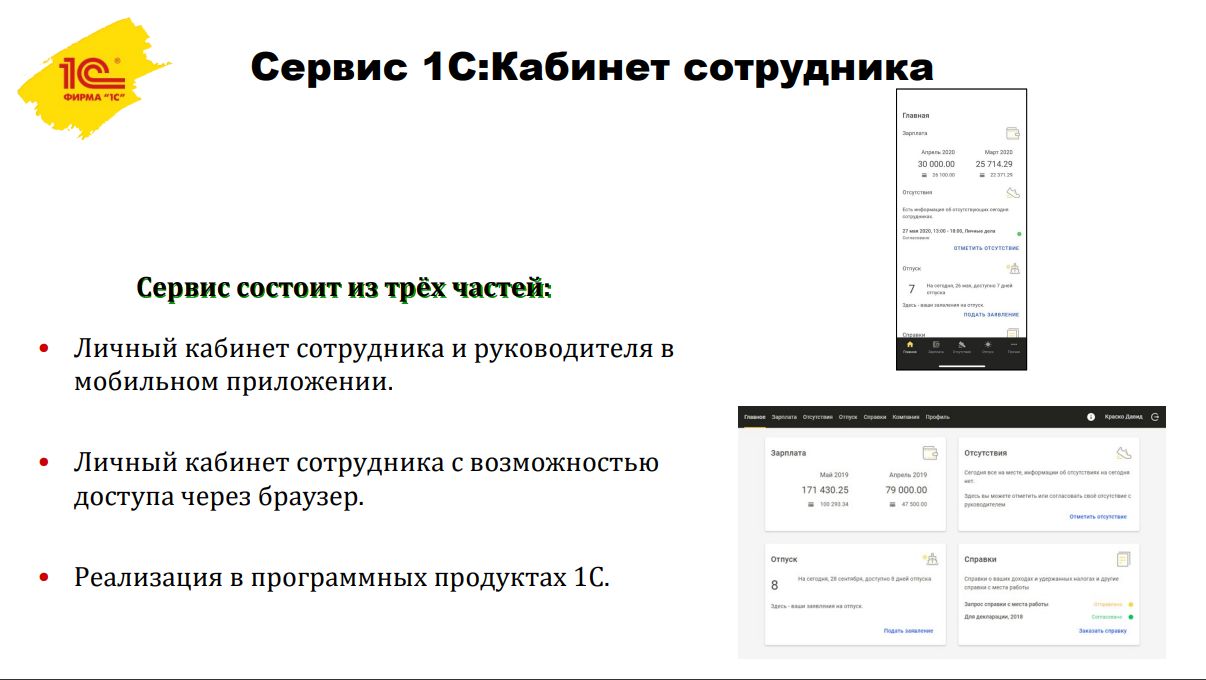Open Справки tab in browser navigation
This screenshot has height=680, width=1206.
(875, 417)
